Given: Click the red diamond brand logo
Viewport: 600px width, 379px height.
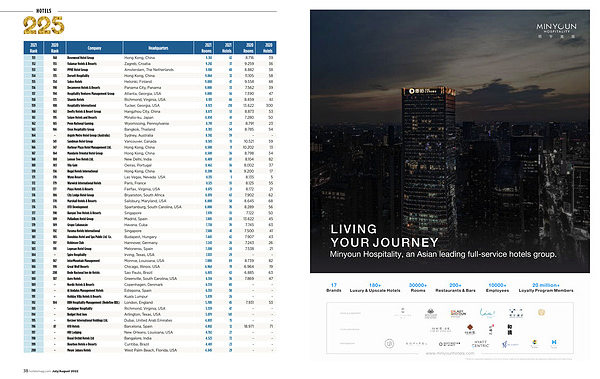Looking at the screenshot, I should pyautogui.click(x=470, y=329).
